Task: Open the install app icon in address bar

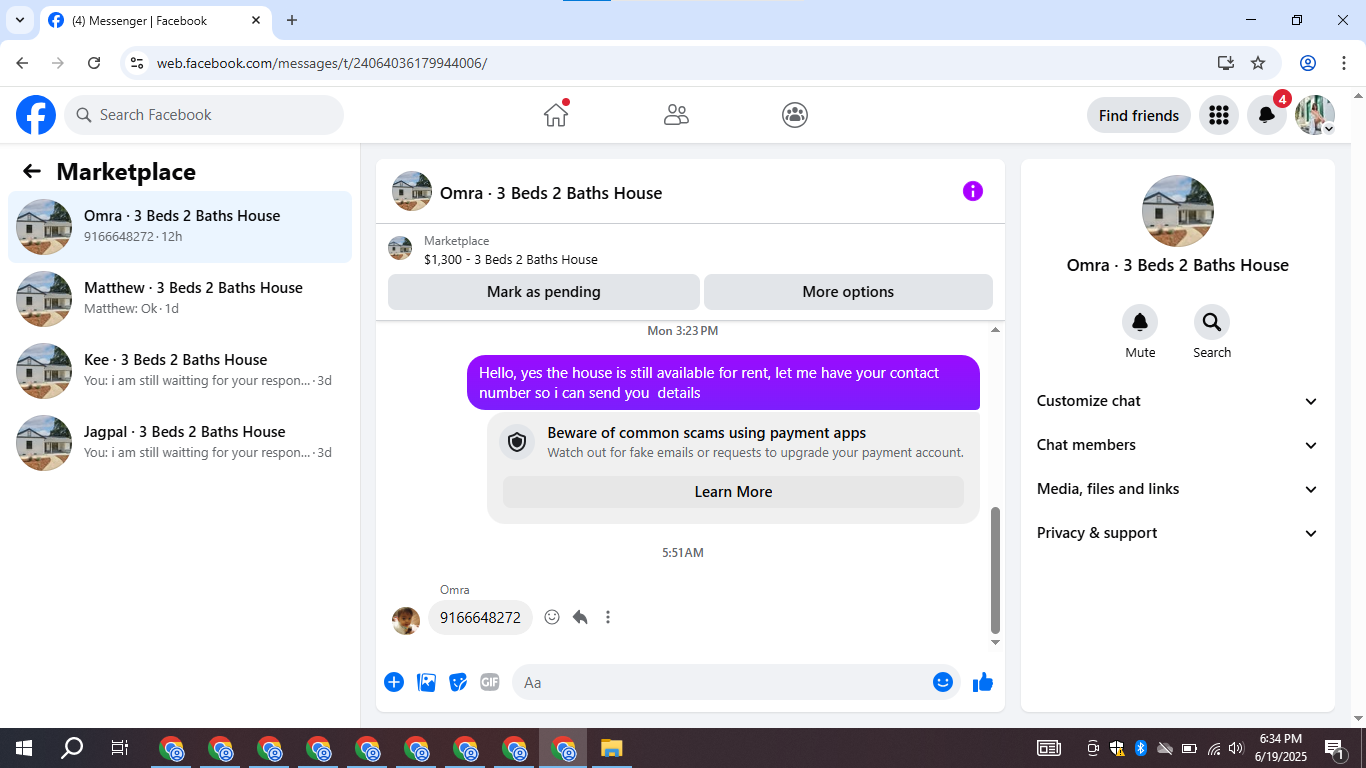Action: click(x=1226, y=63)
